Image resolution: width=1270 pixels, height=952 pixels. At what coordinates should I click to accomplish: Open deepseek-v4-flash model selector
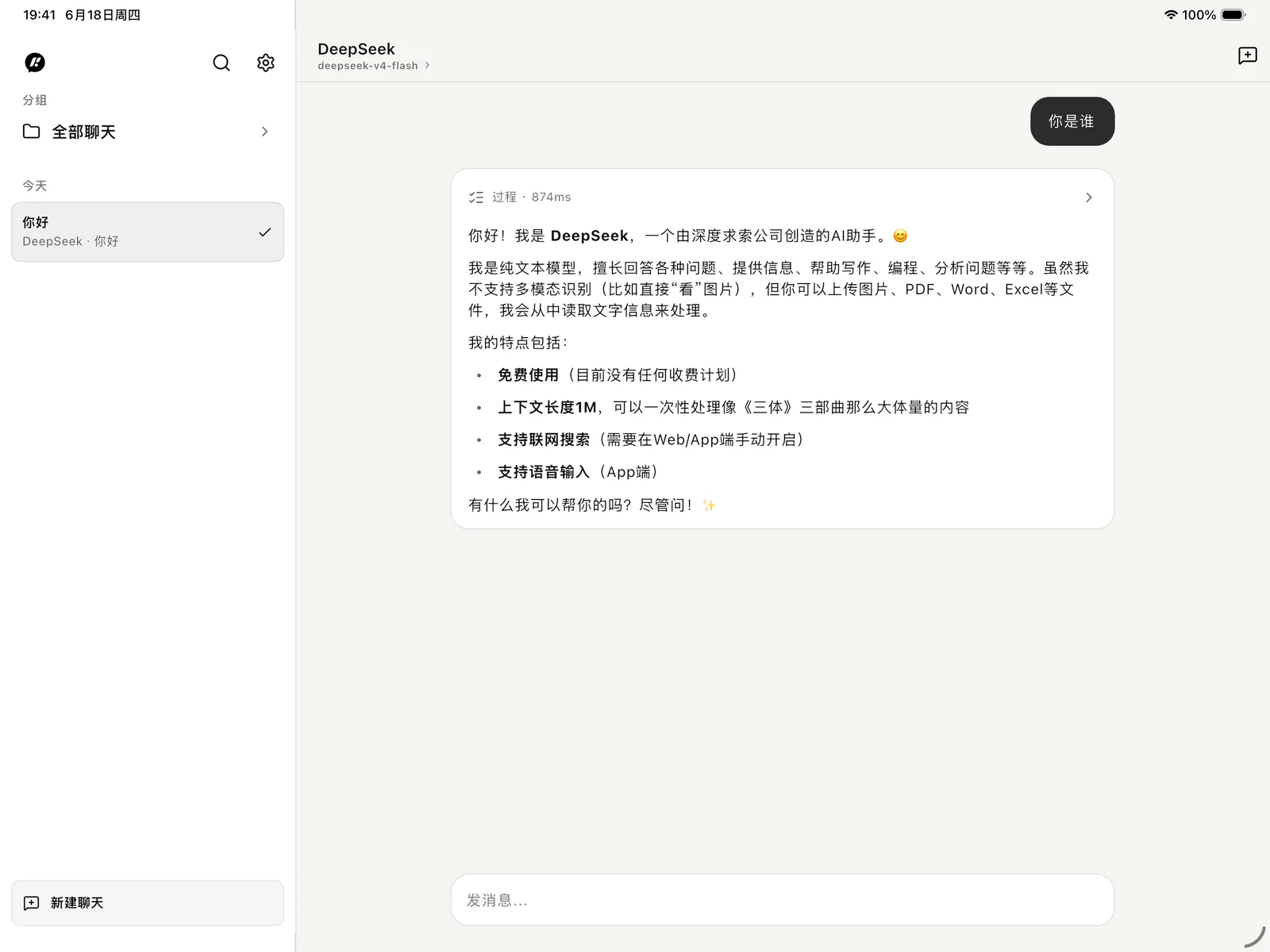click(x=373, y=66)
